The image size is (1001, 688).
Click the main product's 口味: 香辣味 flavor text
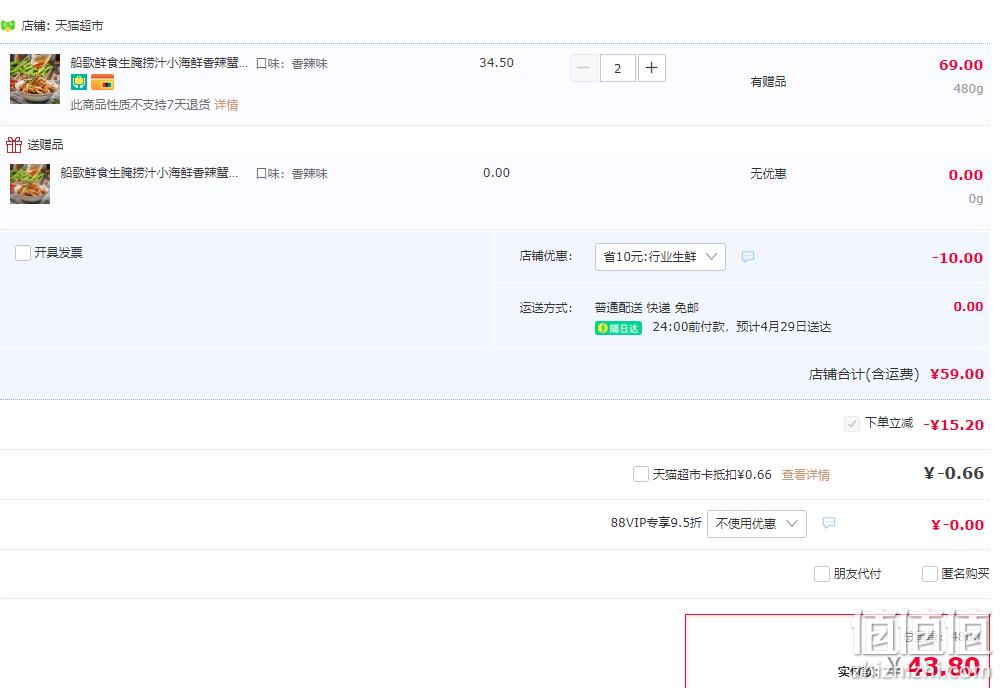coord(292,64)
